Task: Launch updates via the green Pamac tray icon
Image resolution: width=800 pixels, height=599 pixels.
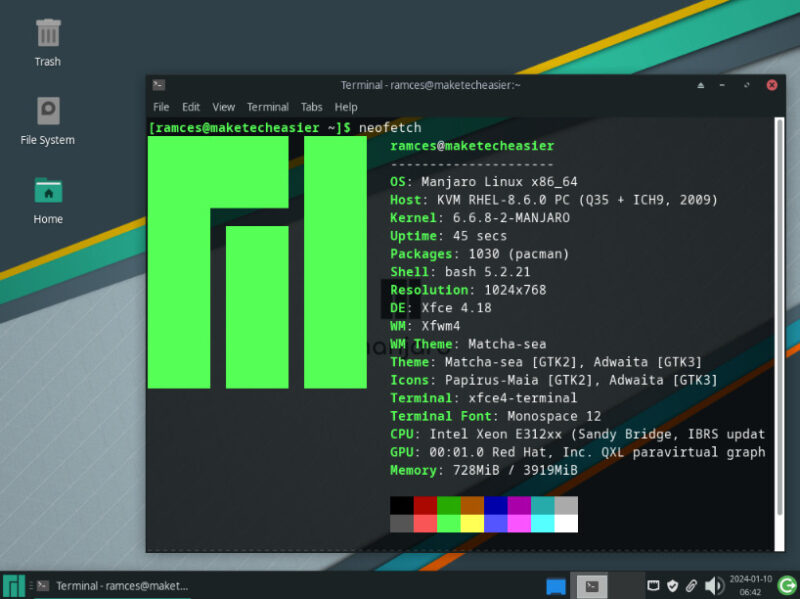Action: [785, 585]
